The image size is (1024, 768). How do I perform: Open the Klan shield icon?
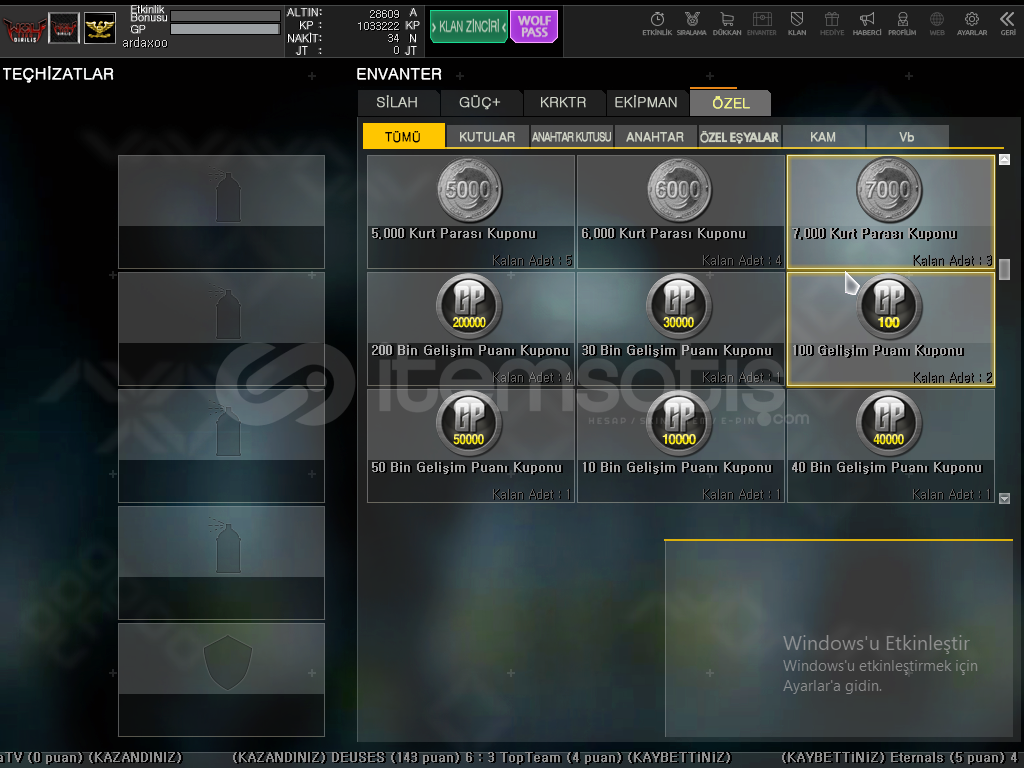(797, 24)
